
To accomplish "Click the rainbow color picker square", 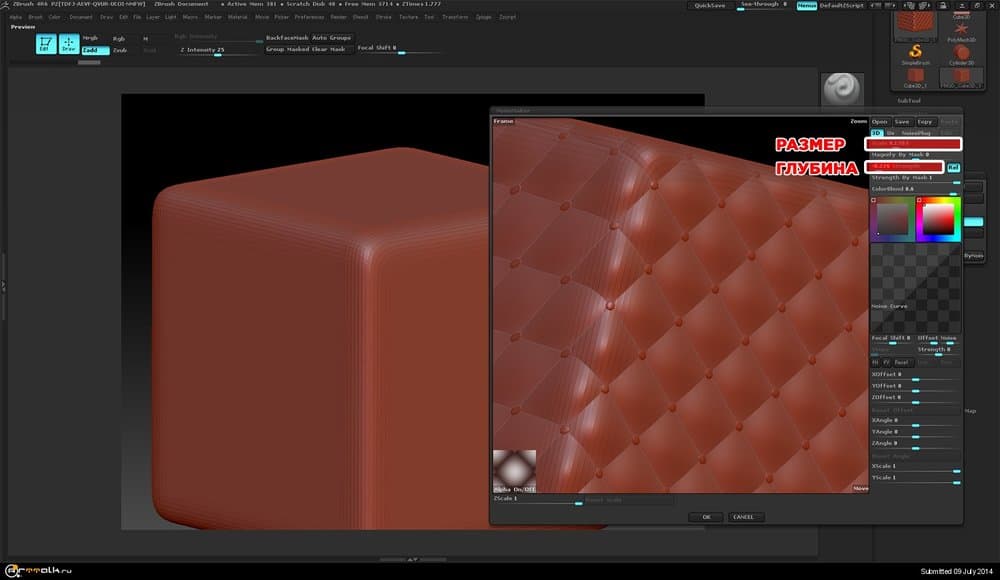I will click(x=938, y=219).
